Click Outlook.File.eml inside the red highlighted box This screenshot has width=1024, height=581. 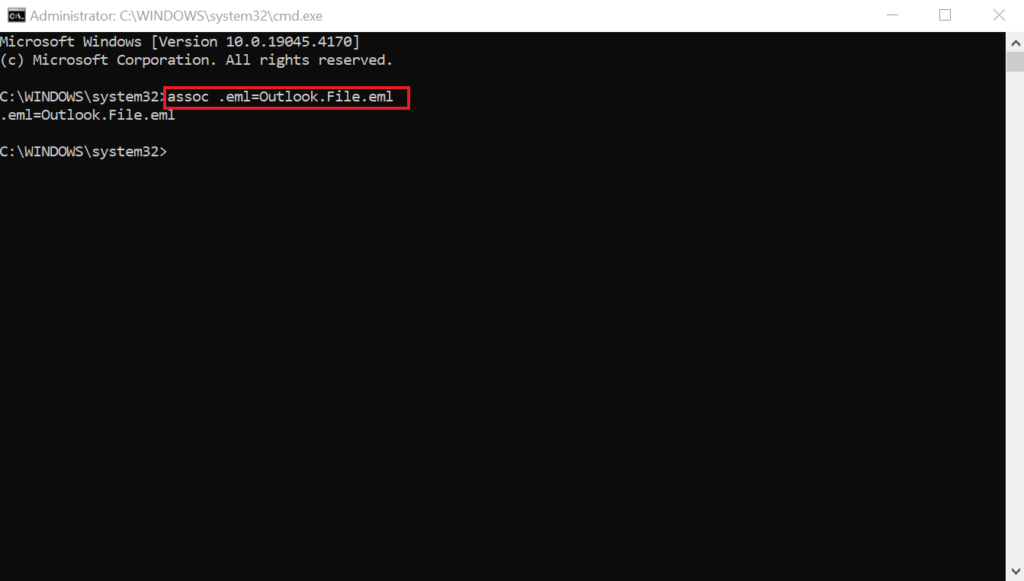click(326, 97)
